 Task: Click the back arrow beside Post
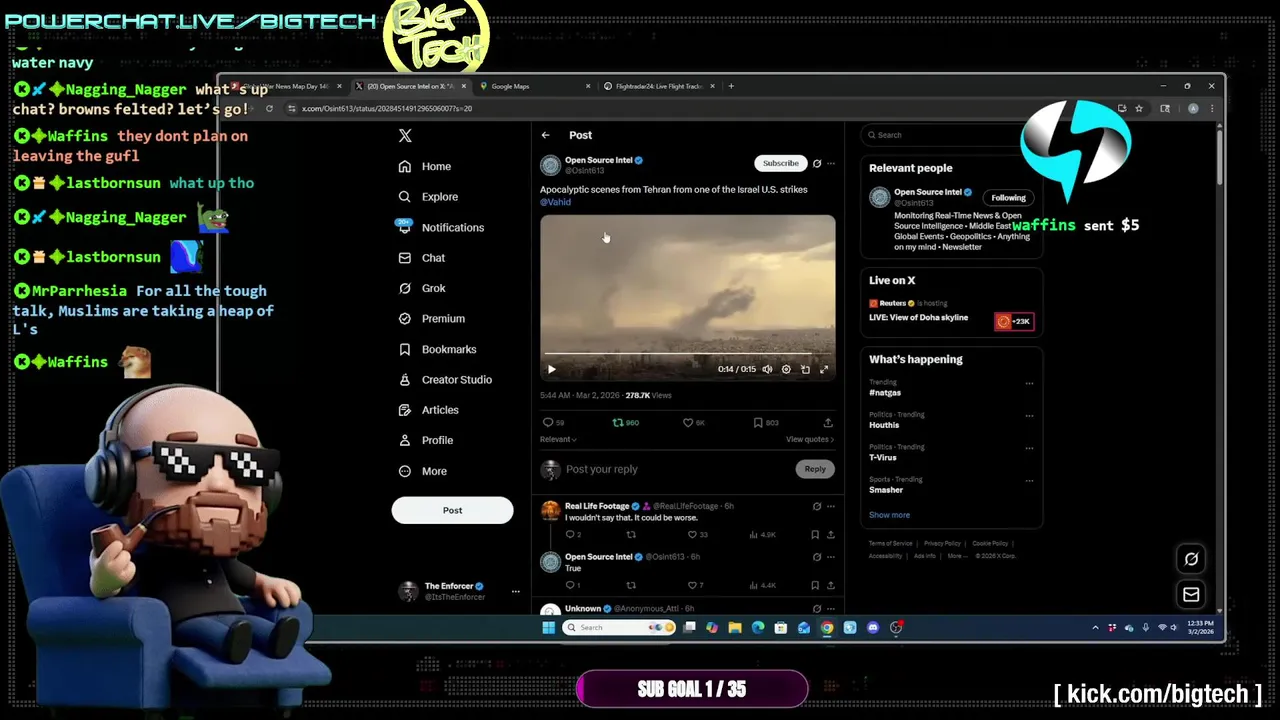point(546,135)
